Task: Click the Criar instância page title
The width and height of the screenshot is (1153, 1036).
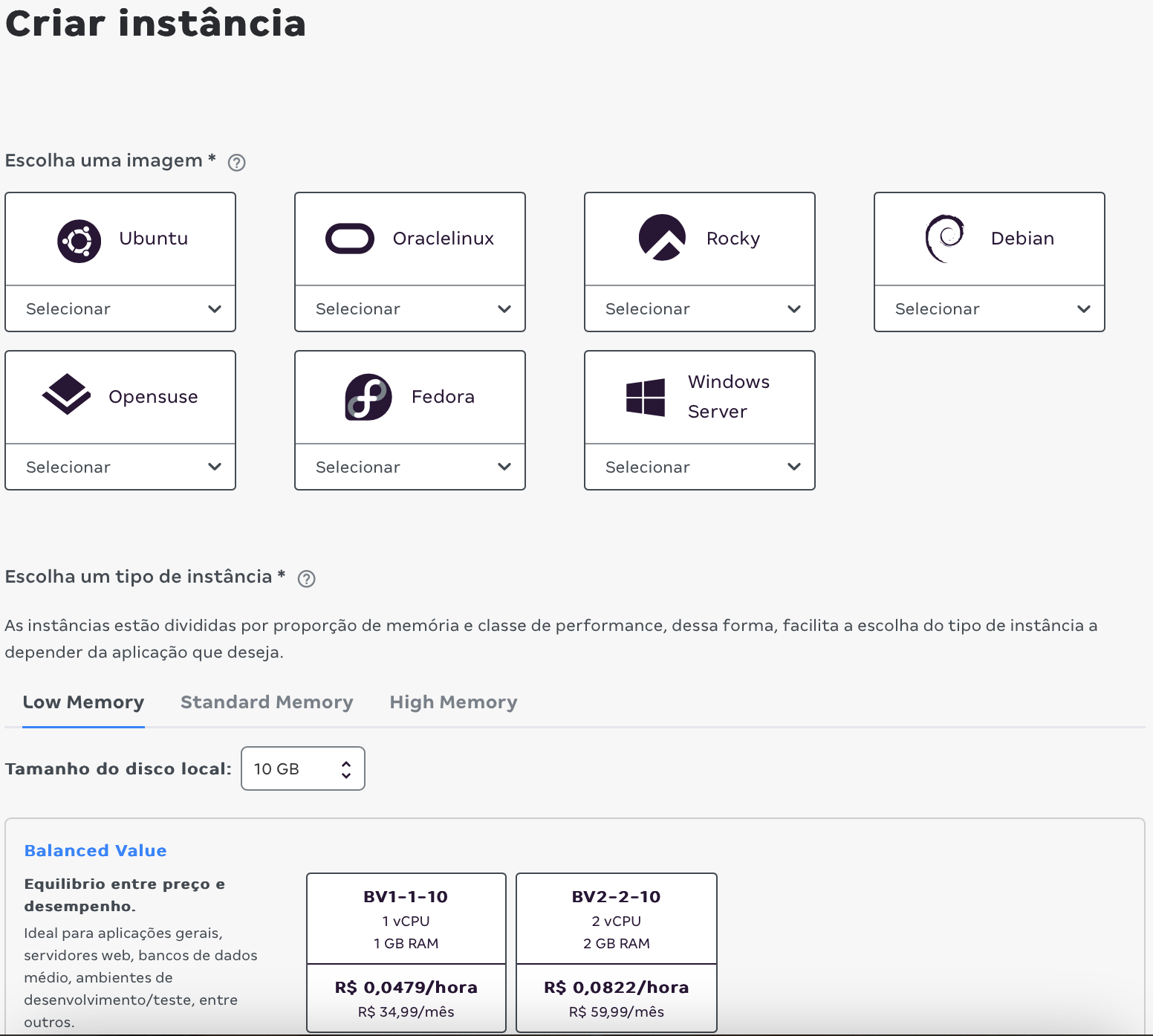Action: (156, 22)
